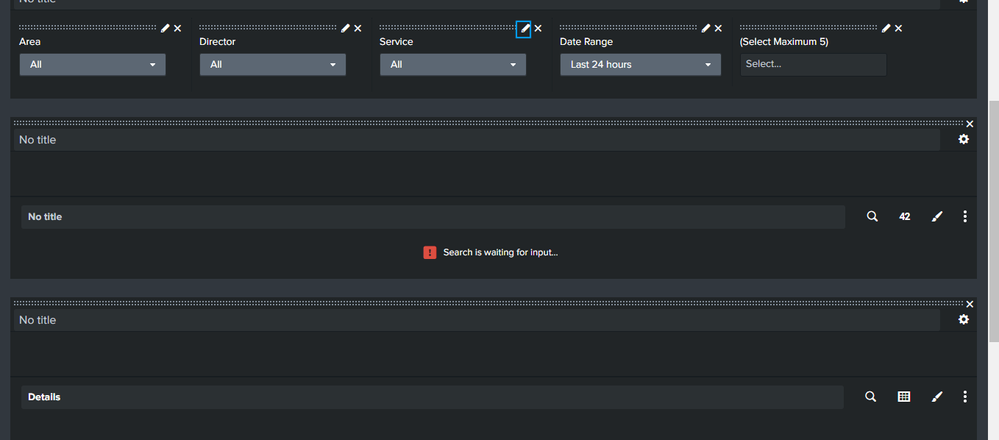Open the Area dropdown
The image size is (999, 440).
(x=92, y=65)
